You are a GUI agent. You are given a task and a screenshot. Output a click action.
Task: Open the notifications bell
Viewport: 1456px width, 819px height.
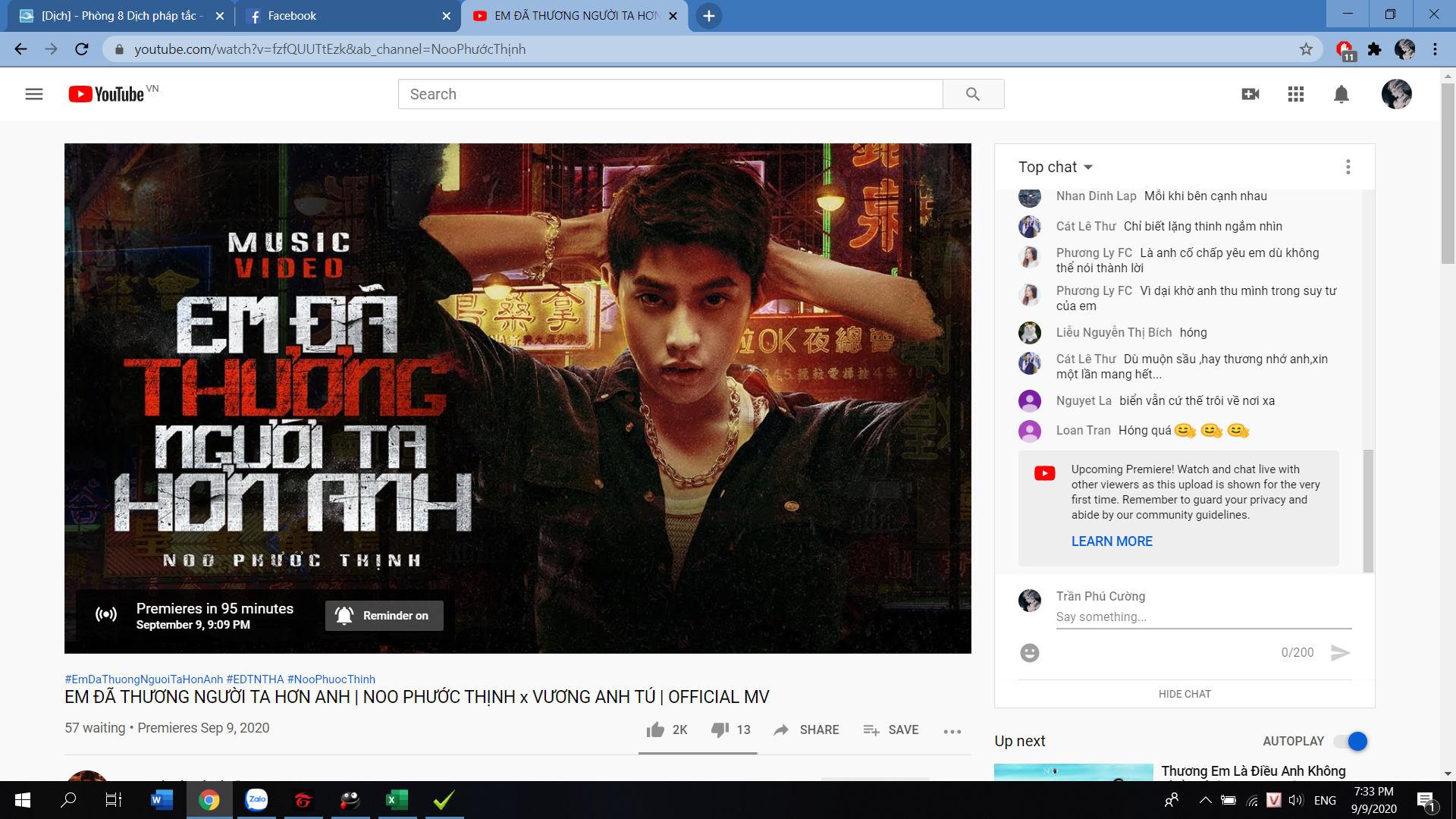coord(1341,94)
